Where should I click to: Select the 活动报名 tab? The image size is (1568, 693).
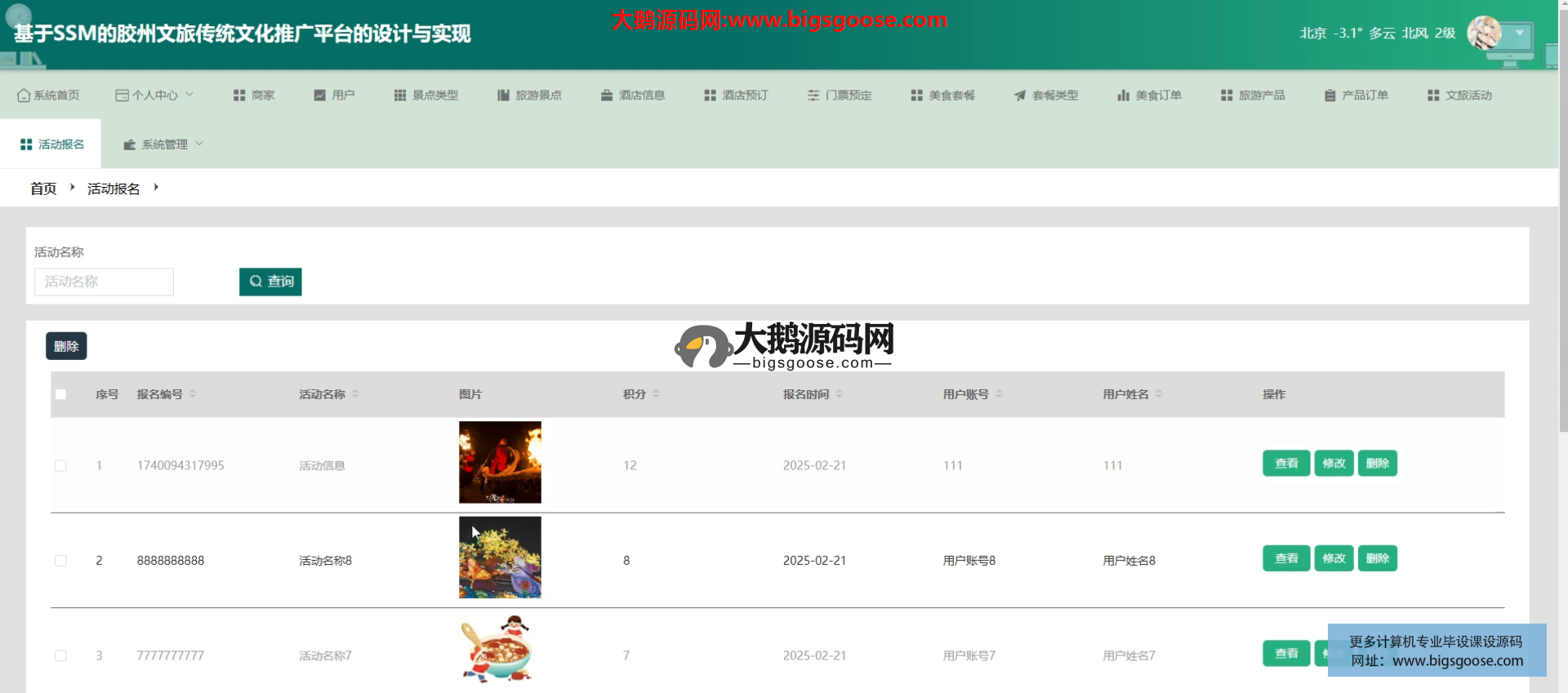pos(51,144)
